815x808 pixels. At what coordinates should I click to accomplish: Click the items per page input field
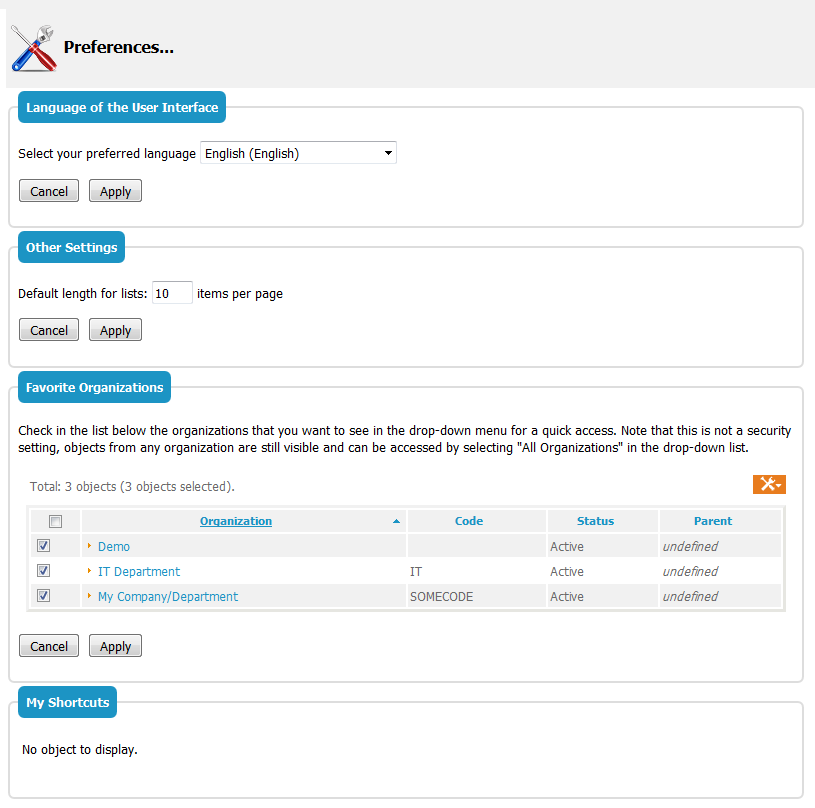click(x=171, y=292)
